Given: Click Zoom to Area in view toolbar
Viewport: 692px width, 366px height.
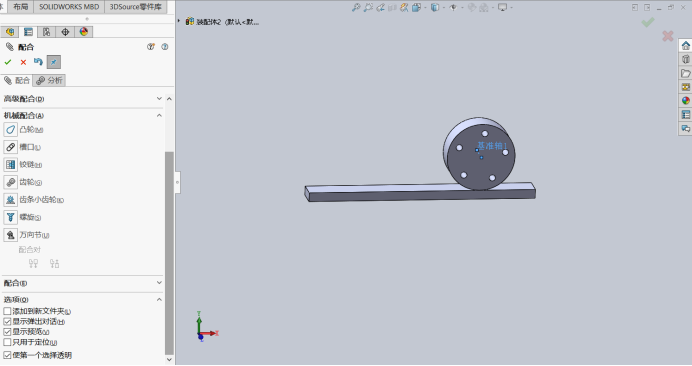Looking at the screenshot, I should click(x=368, y=8).
